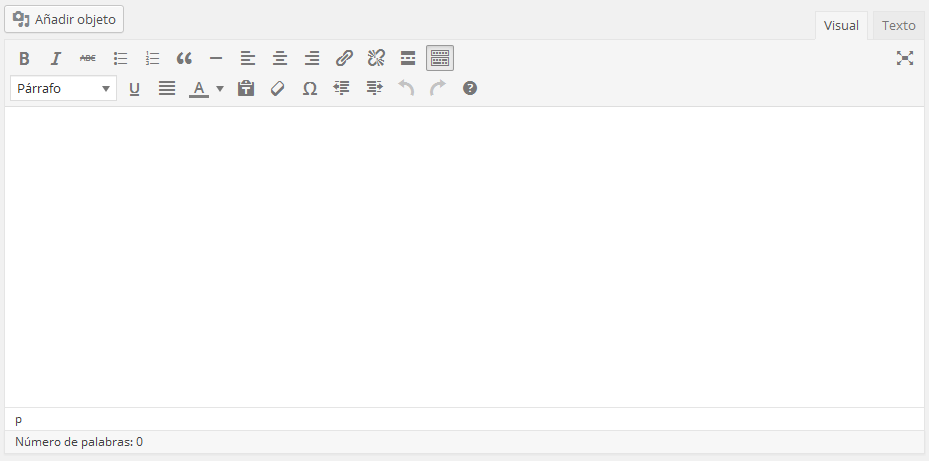929x461 pixels.
Task: Click the Añadir objeto button
Action: tap(64, 20)
